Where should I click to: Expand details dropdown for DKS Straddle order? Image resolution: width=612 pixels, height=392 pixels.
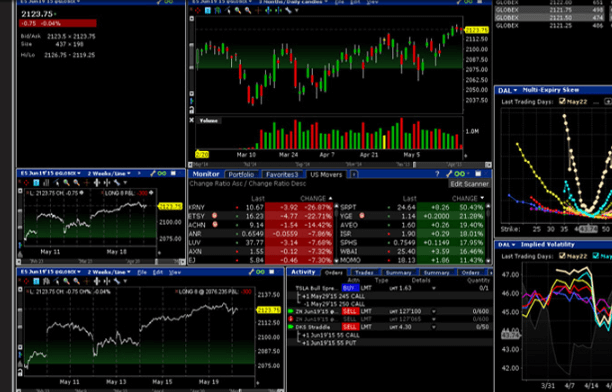[x=434, y=327]
